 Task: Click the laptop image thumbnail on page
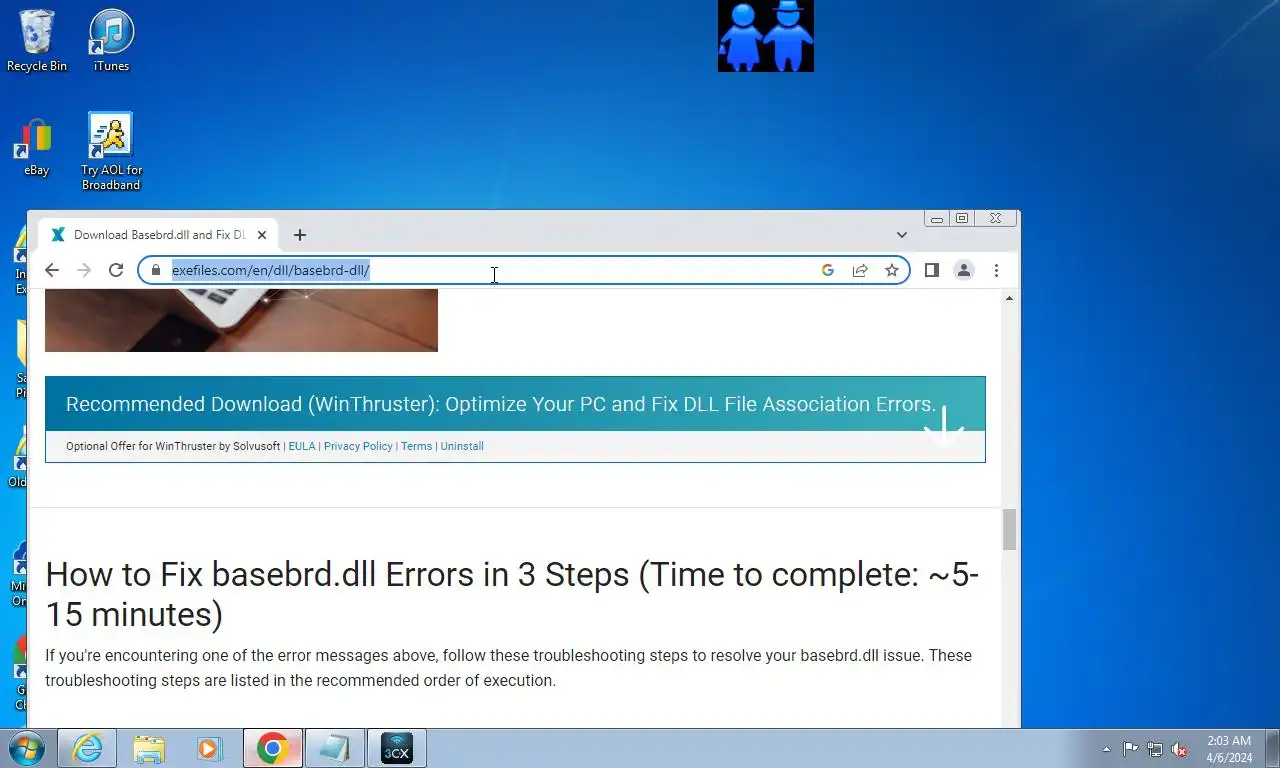tap(241, 320)
